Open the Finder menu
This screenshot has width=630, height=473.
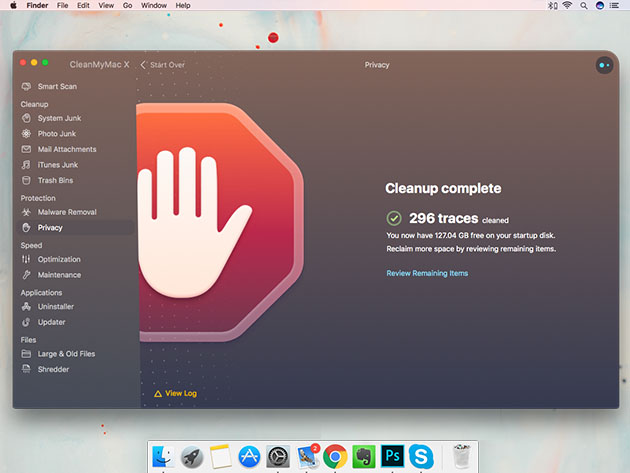[x=37, y=6]
